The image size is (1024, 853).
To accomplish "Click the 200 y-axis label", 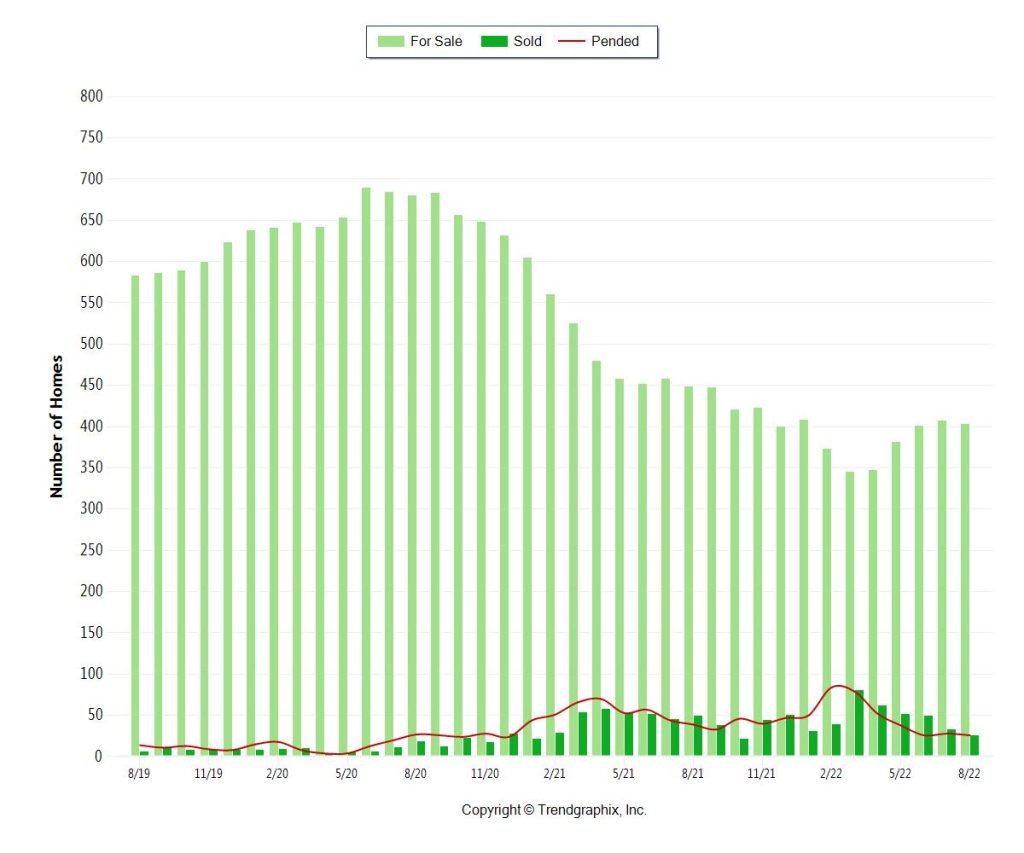I will [x=91, y=590].
